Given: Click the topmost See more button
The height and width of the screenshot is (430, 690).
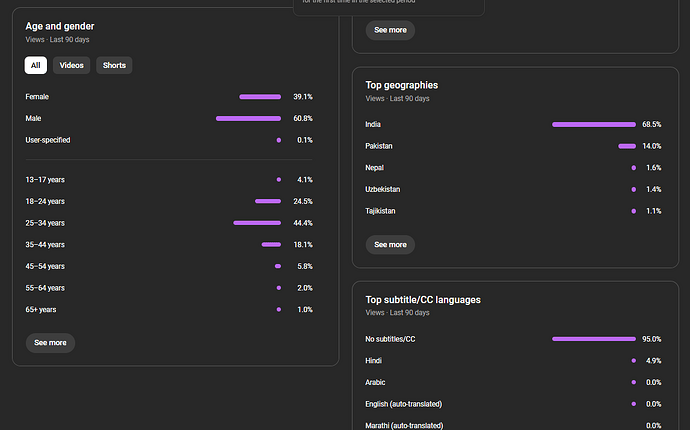Looking at the screenshot, I should 390,30.
